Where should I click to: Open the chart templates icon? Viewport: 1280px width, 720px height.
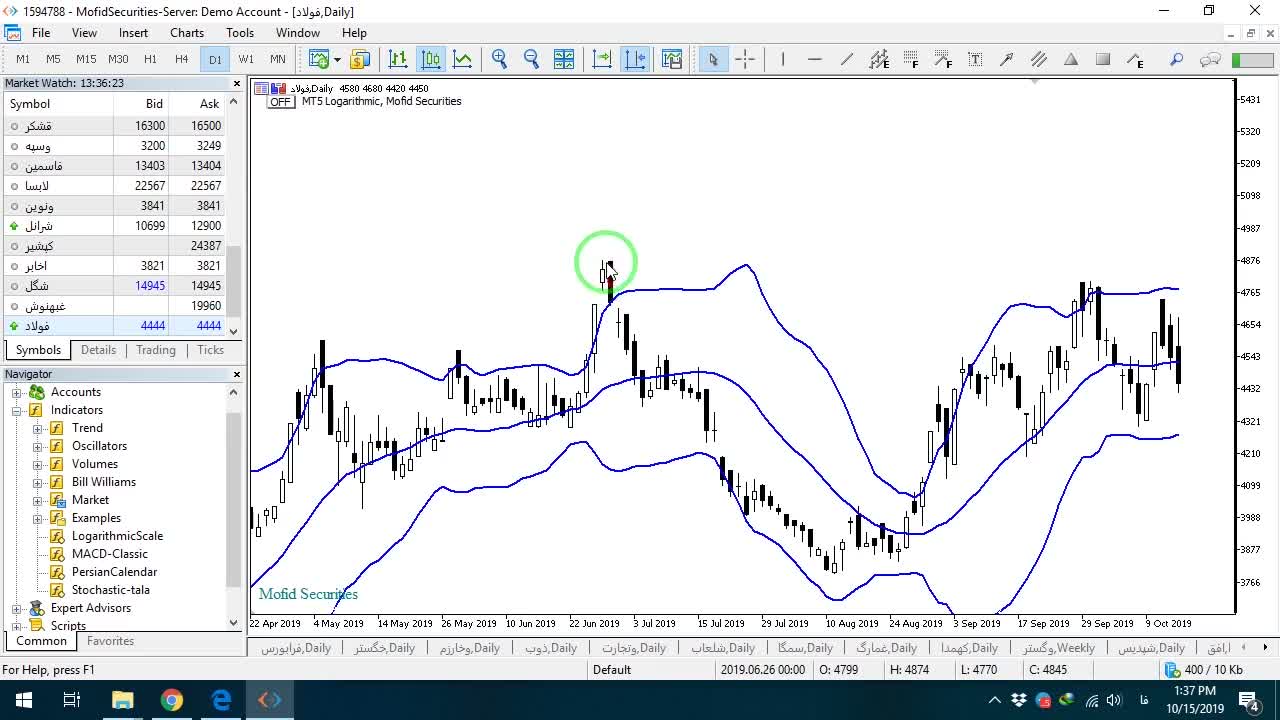[x=672, y=59]
